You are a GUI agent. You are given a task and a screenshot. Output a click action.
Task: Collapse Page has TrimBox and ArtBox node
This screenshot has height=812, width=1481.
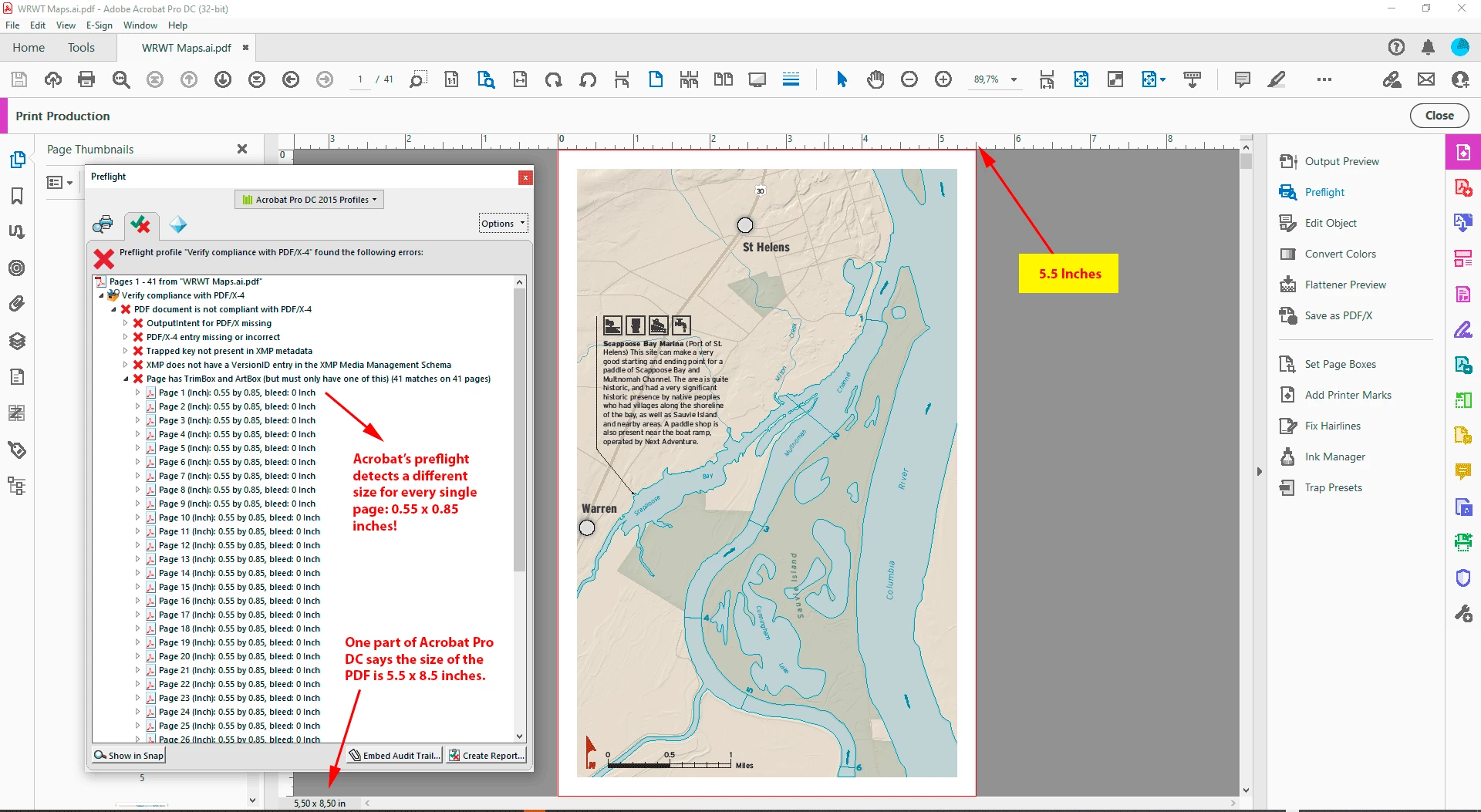click(126, 379)
